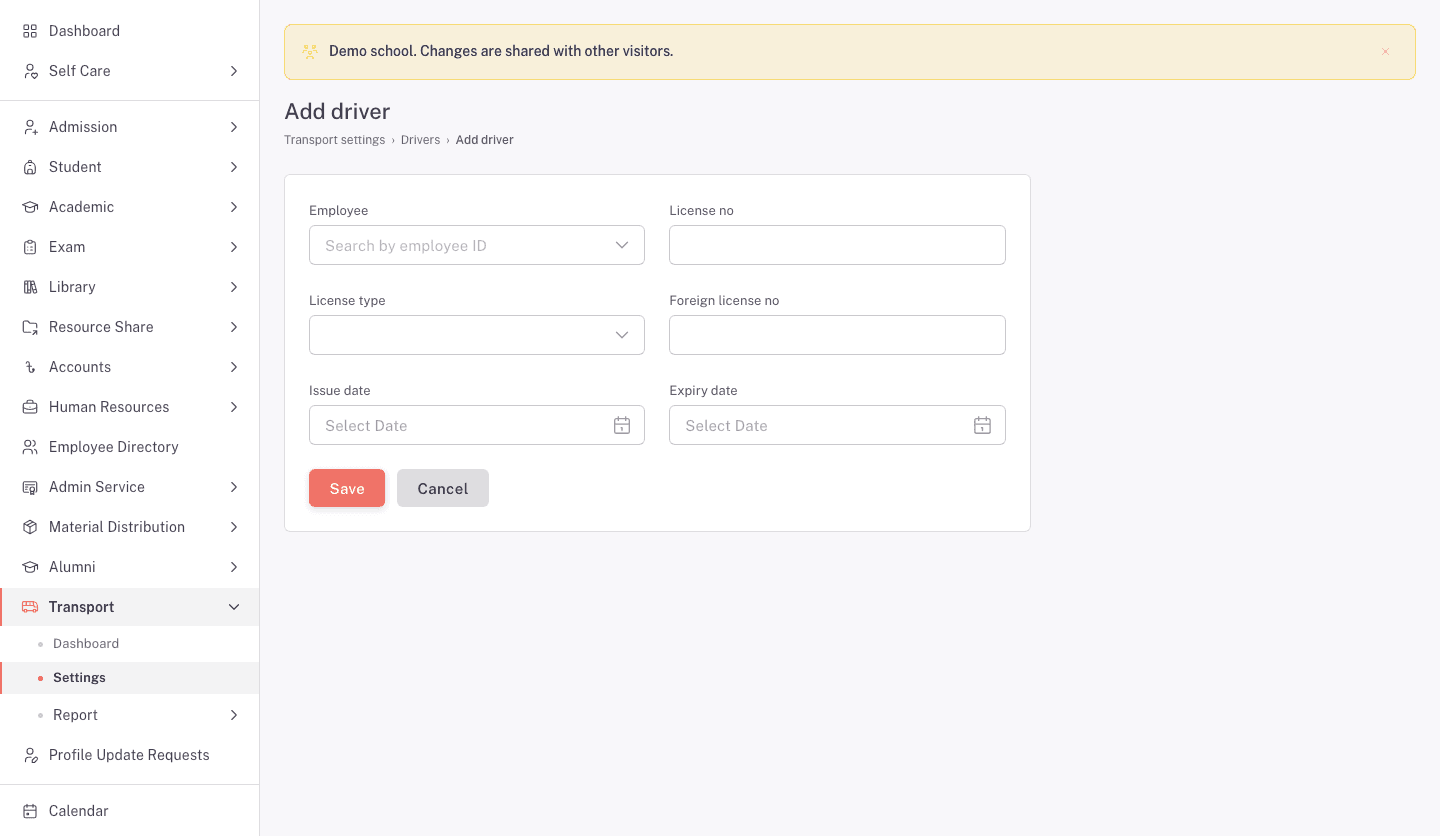Select the Settings submenu item

130,678
